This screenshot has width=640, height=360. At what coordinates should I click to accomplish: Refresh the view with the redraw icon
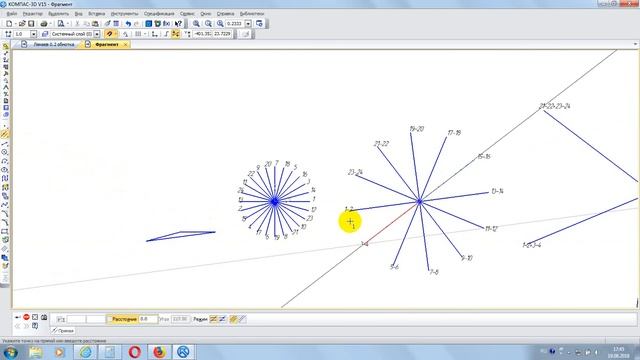pos(259,24)
